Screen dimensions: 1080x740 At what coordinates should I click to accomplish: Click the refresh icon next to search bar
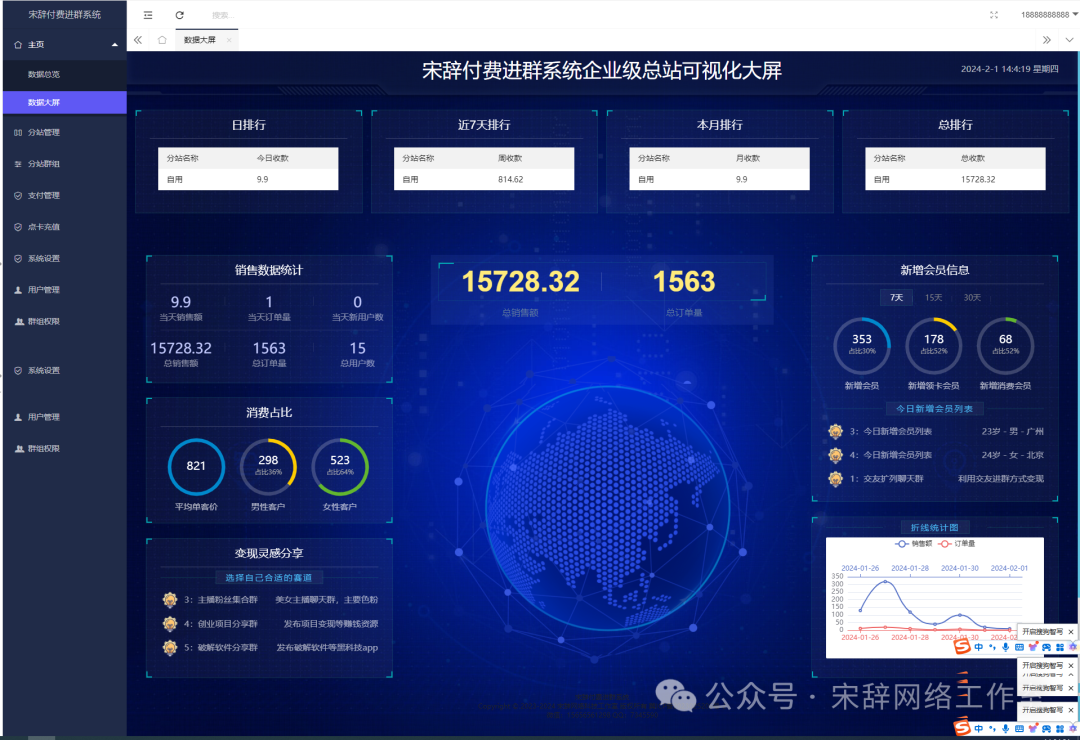pyautogui.click(x=177, y=14)
